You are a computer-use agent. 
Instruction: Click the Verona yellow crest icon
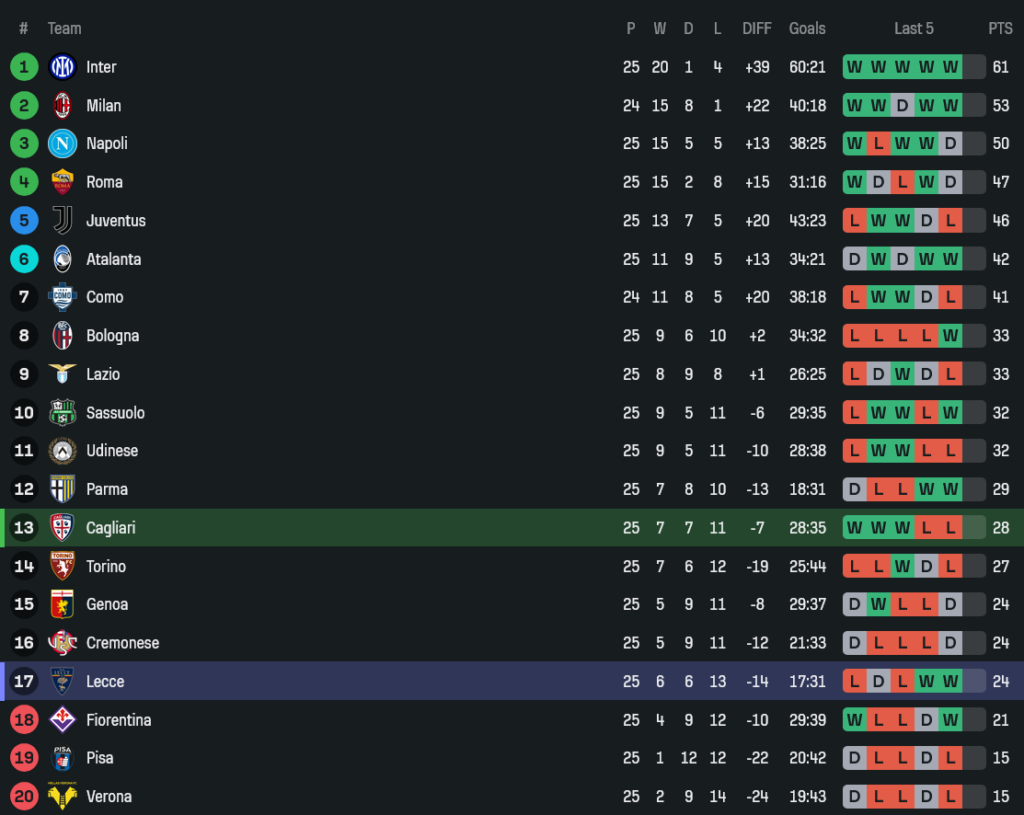coord(62,797)
